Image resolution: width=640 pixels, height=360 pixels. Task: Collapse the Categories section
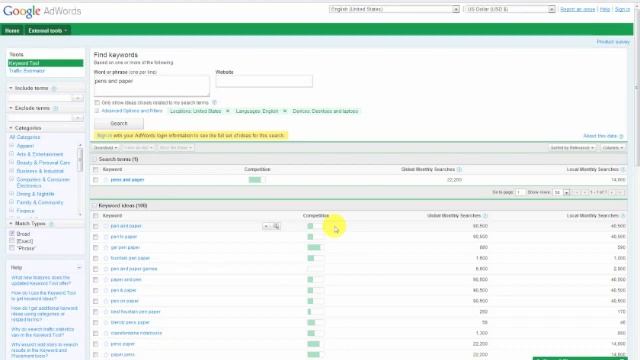click(11, 128)
